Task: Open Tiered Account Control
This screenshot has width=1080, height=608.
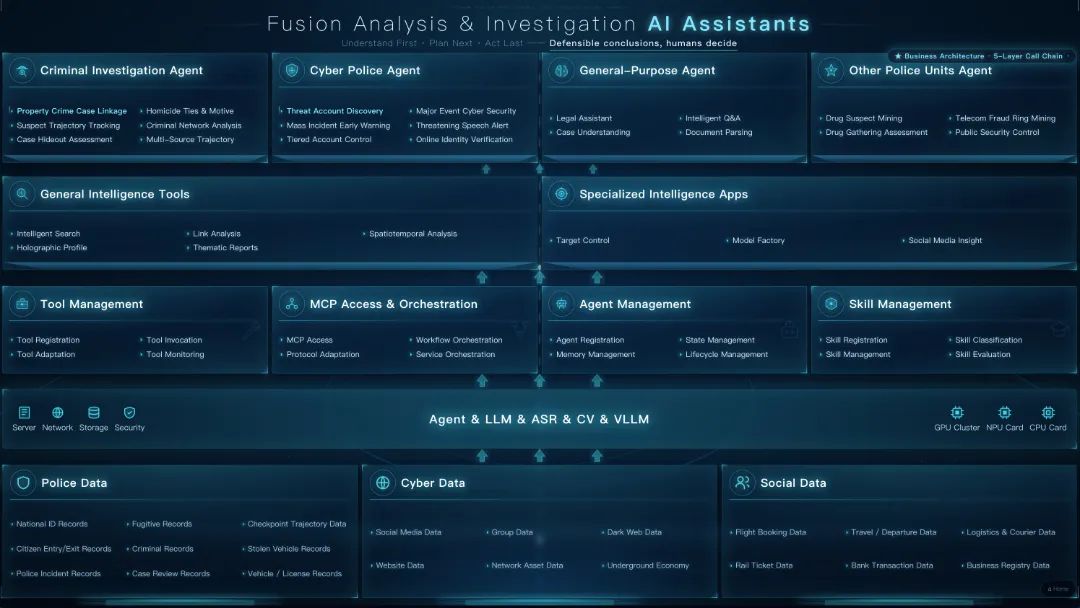Action: coord(329,139)
